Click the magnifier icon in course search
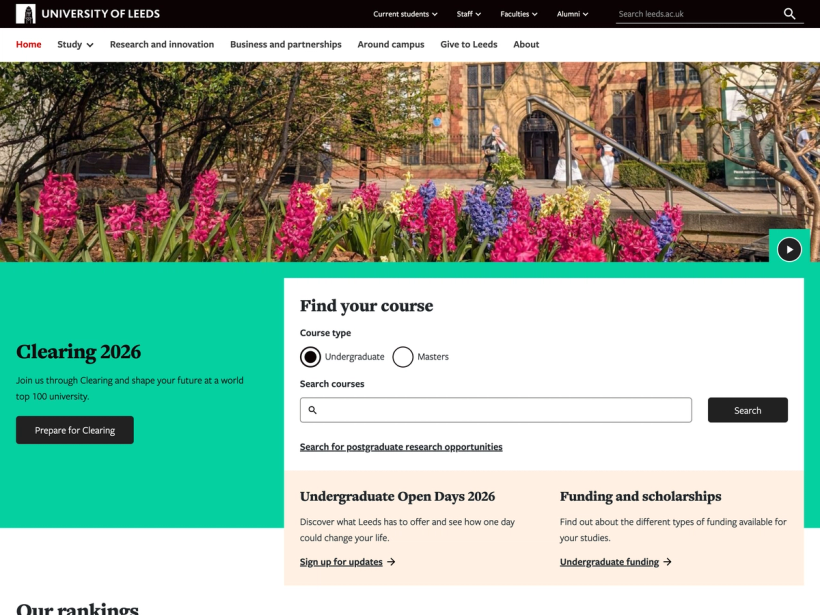 [312, 410]
